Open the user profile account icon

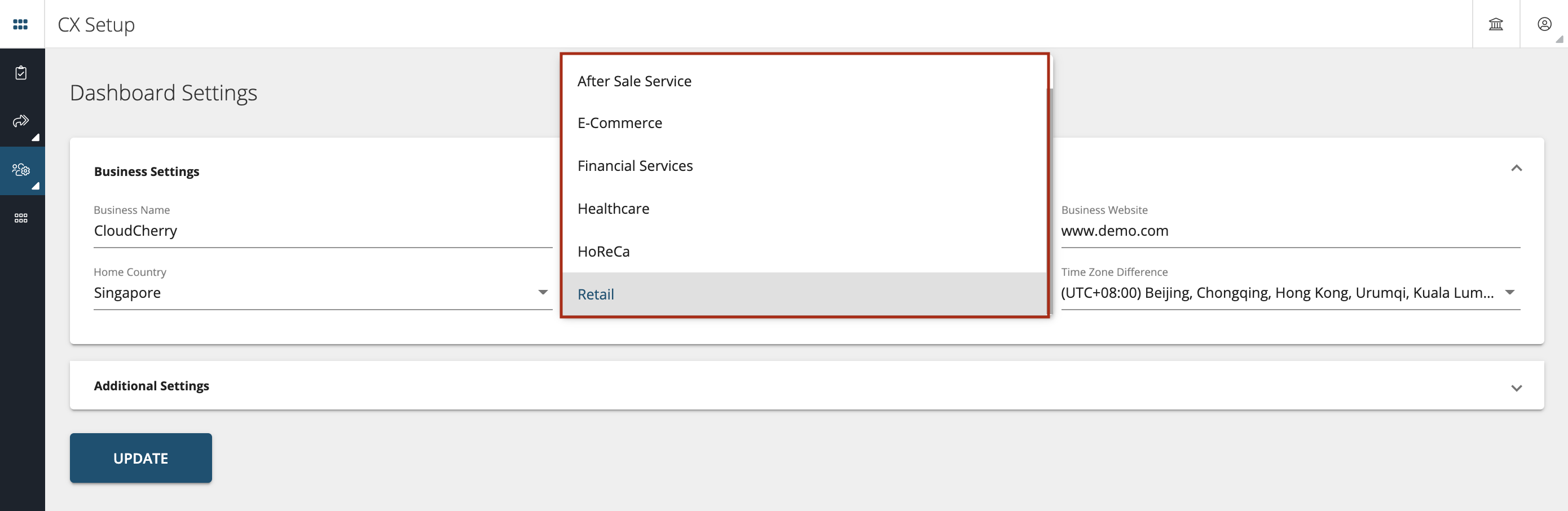pos(1544,24)
